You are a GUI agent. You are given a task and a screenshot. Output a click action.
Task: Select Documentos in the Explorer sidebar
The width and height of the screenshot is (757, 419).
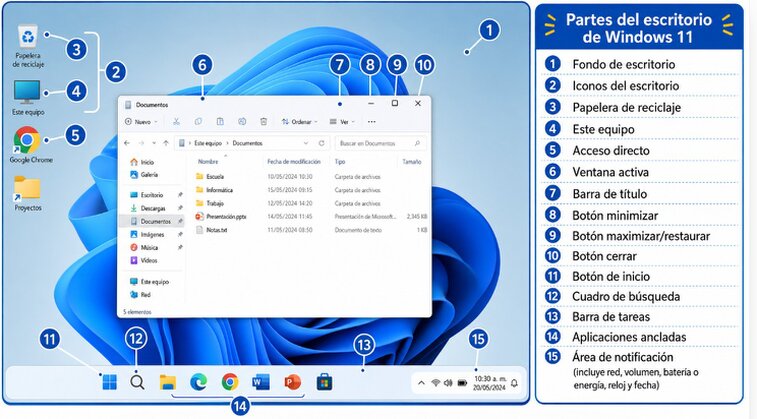(x=151, y=221)
